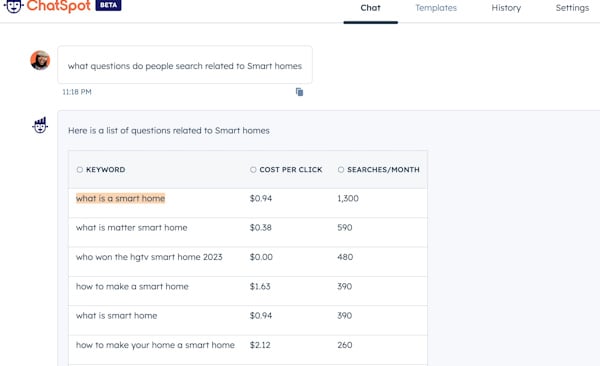Screen dimensions: 600x366
Task: Click the highlighted 'what is a smart home' keyword
Action: (x=121, y=198)
